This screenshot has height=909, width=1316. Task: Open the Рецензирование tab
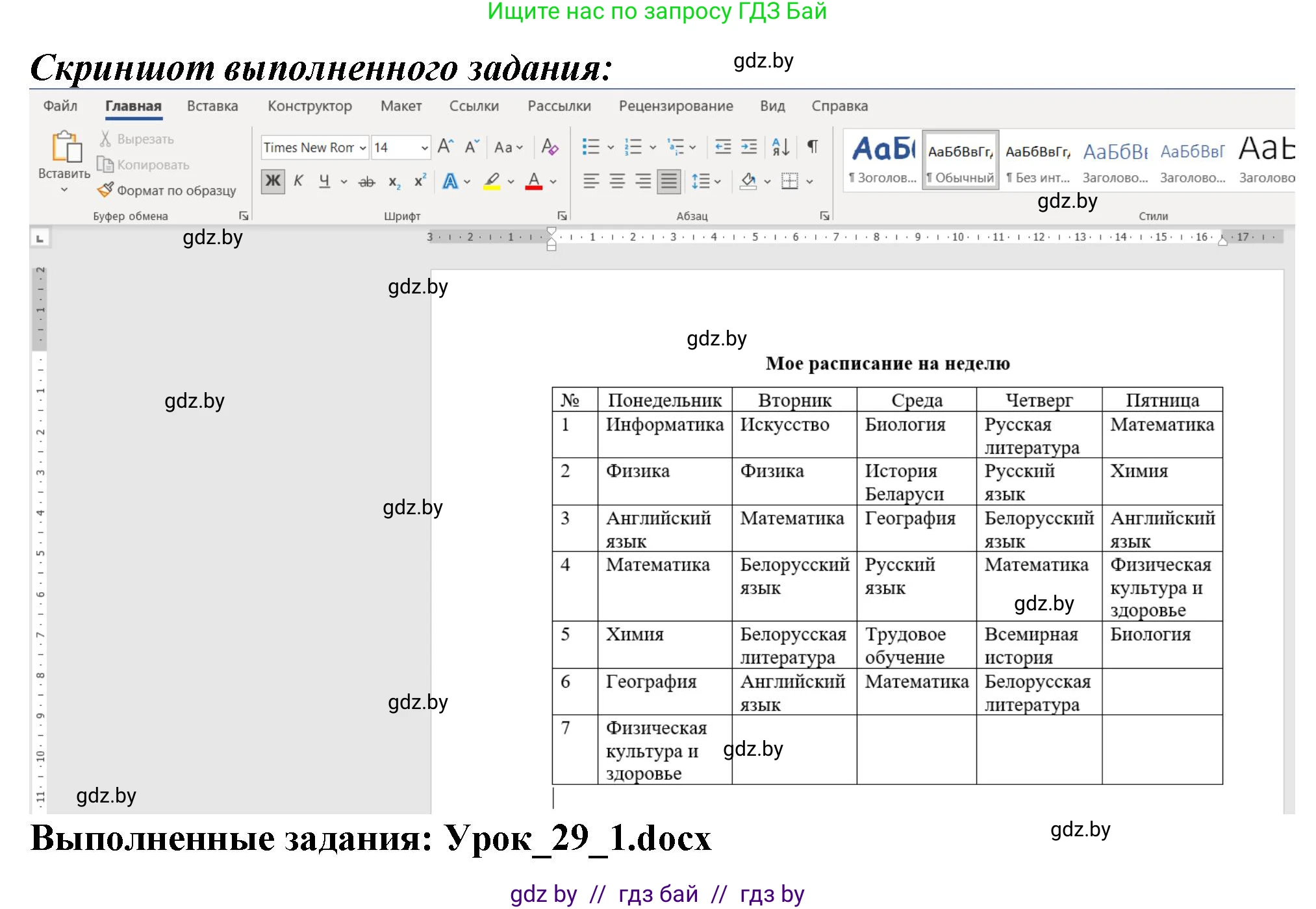tap(677, 106)
